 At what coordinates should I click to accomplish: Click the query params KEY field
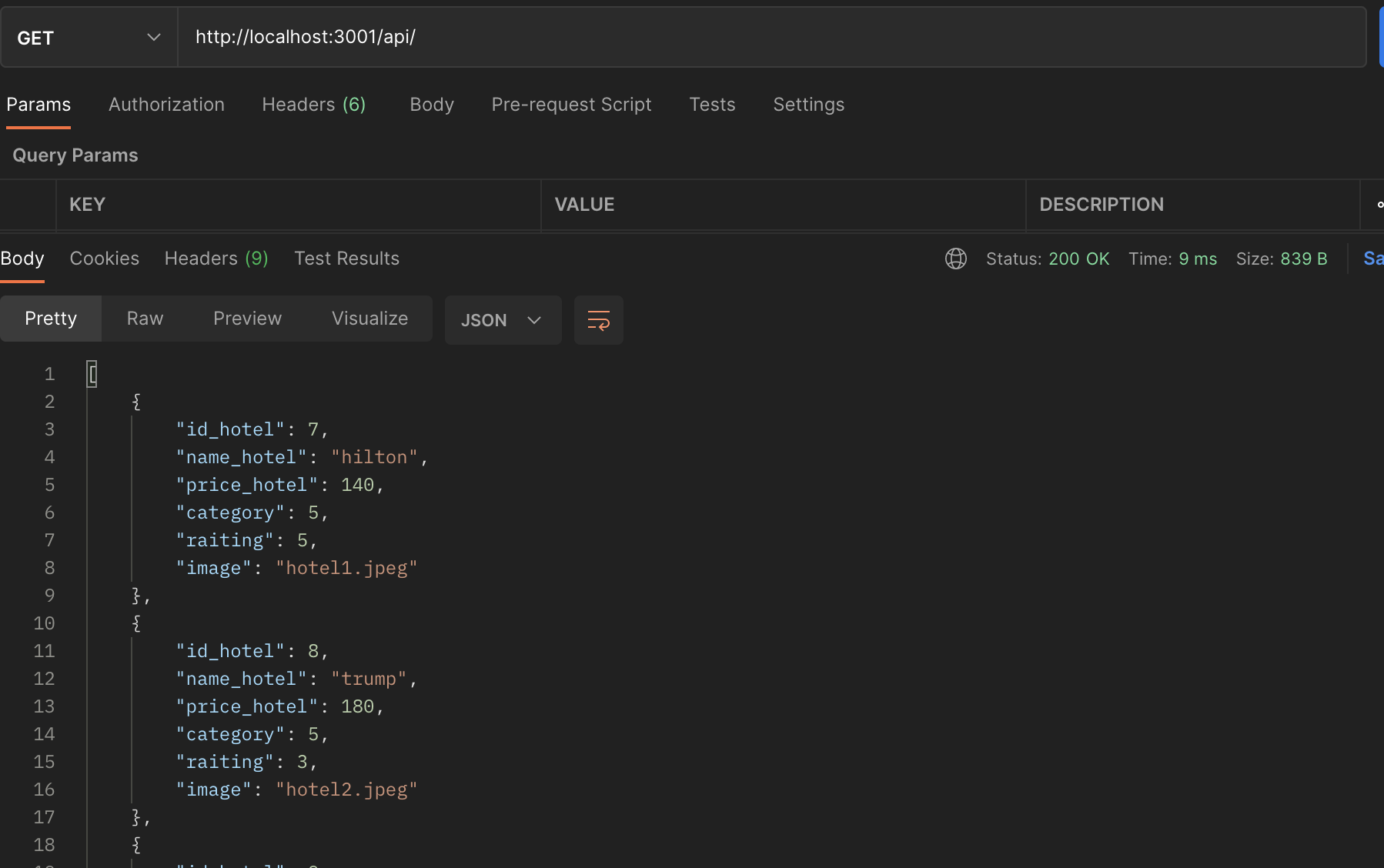pyautogui.click(x=299, y=205)
